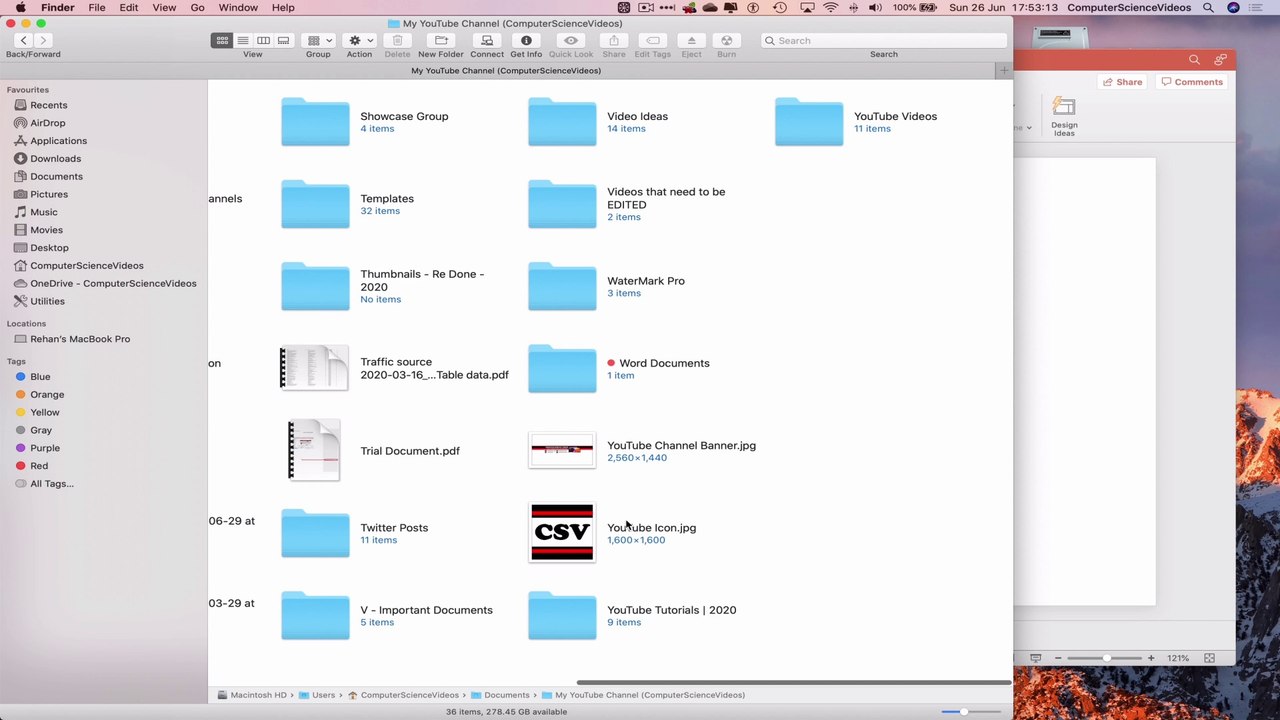This screenshot has width=1280, height=720.
Task: Click the Quick Look eye icon
Action: point(571,40)
